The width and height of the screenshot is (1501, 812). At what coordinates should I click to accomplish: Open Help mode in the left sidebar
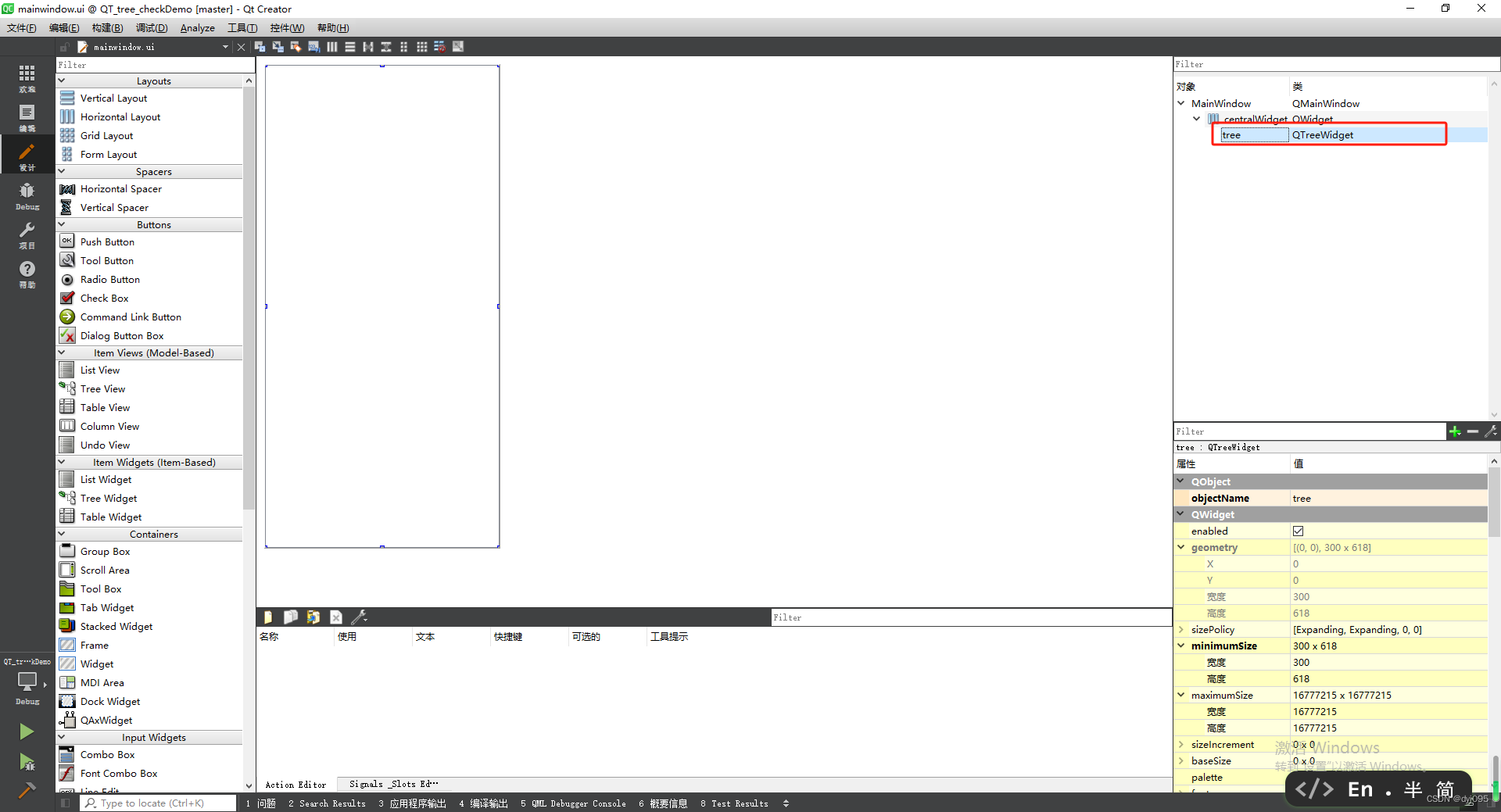pos(27,274)
